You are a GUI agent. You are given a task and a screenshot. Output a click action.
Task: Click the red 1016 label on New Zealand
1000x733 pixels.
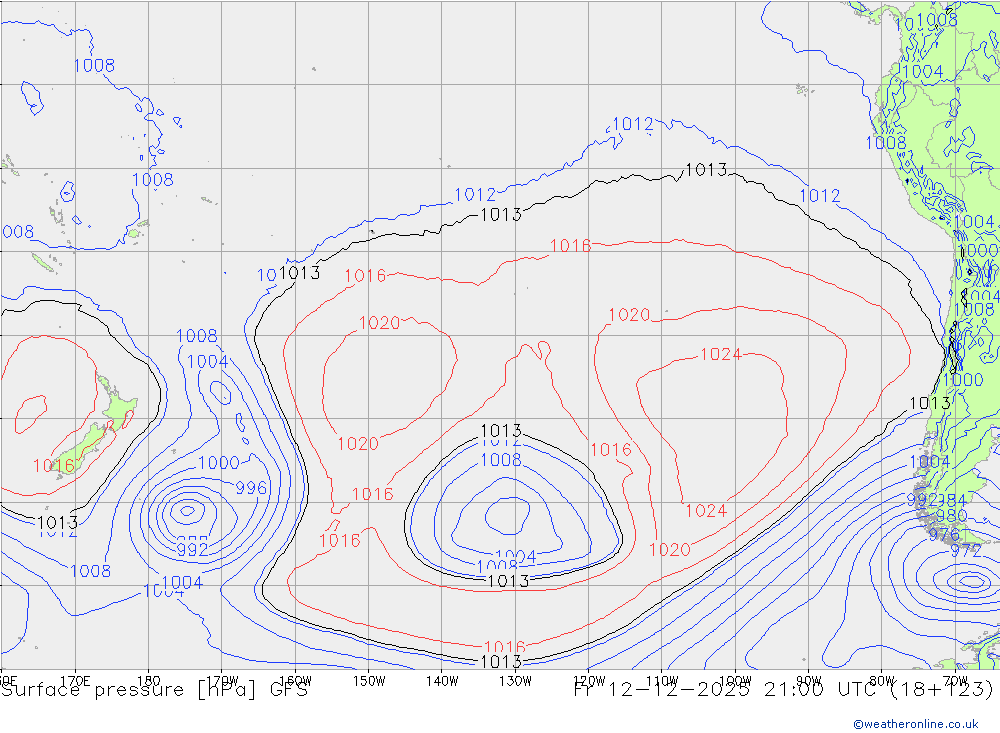[54, 466]
